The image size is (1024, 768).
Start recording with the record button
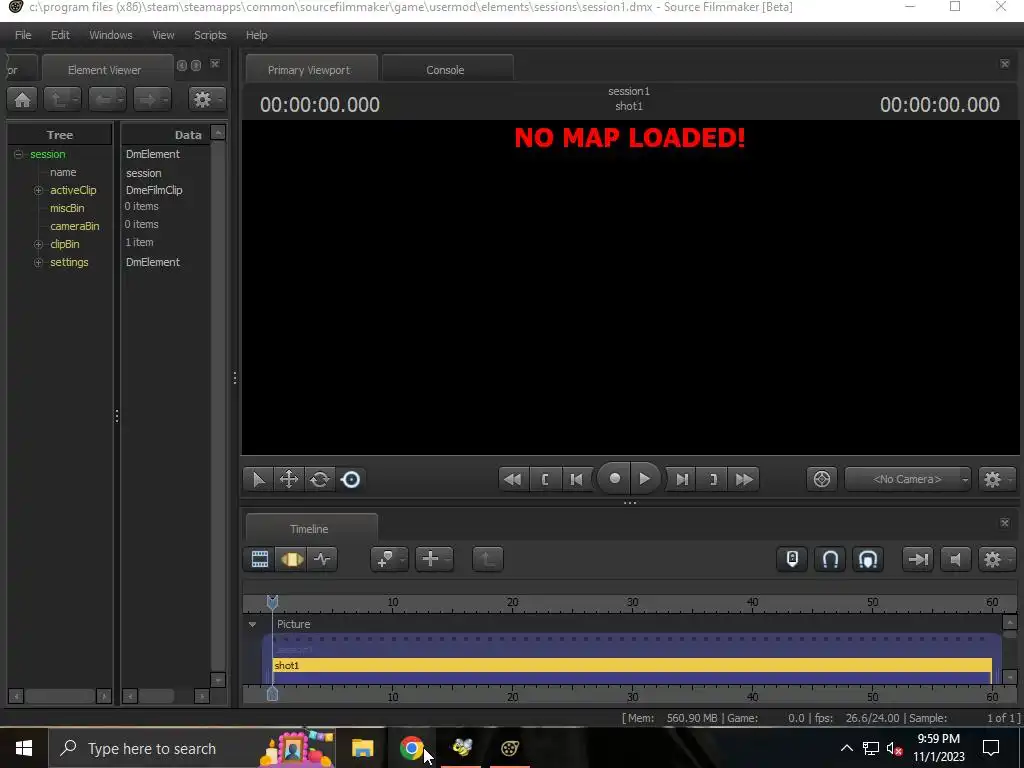(x=614, y=479)
